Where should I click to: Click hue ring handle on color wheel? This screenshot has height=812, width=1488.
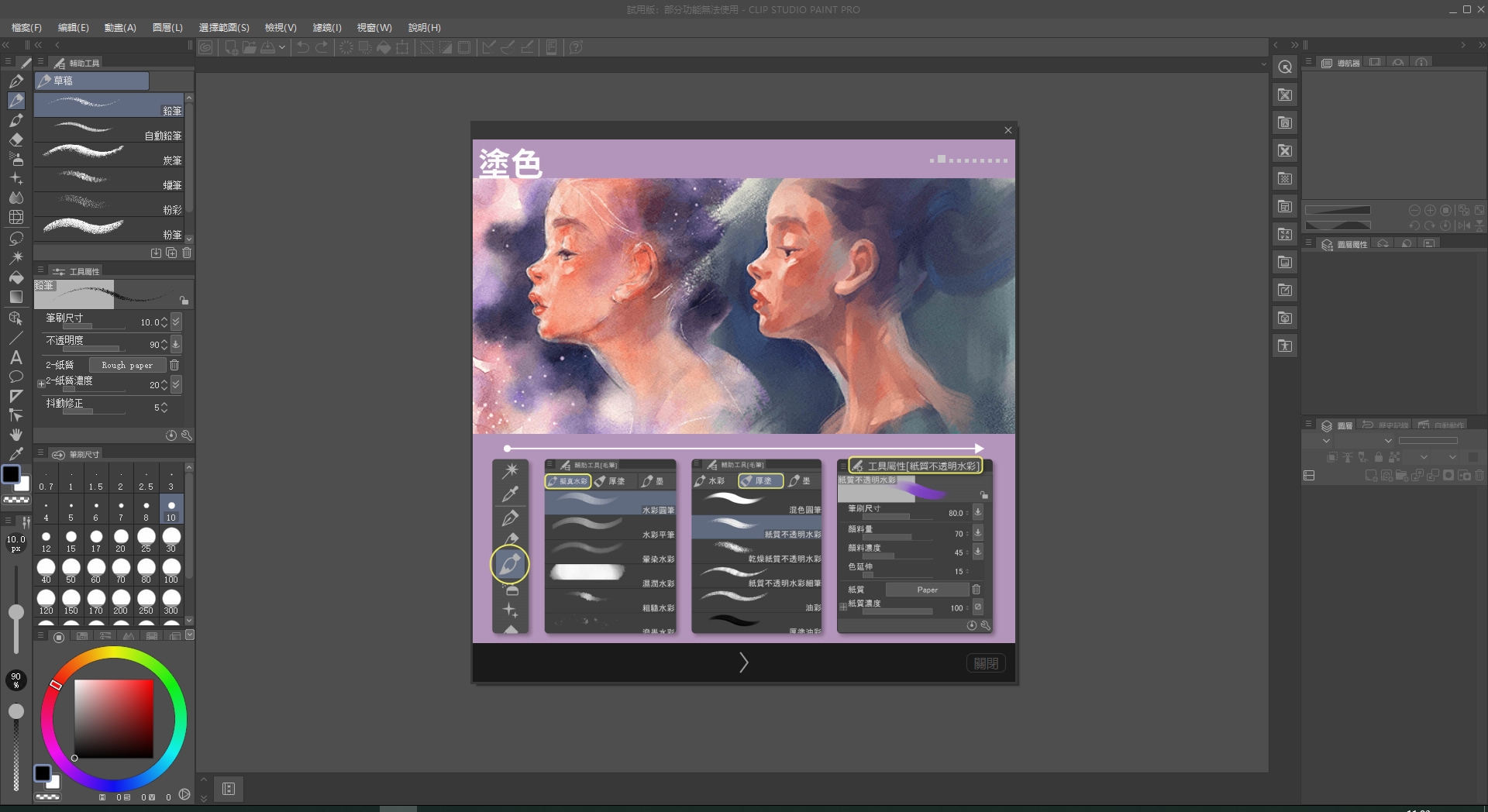(56, 685)
